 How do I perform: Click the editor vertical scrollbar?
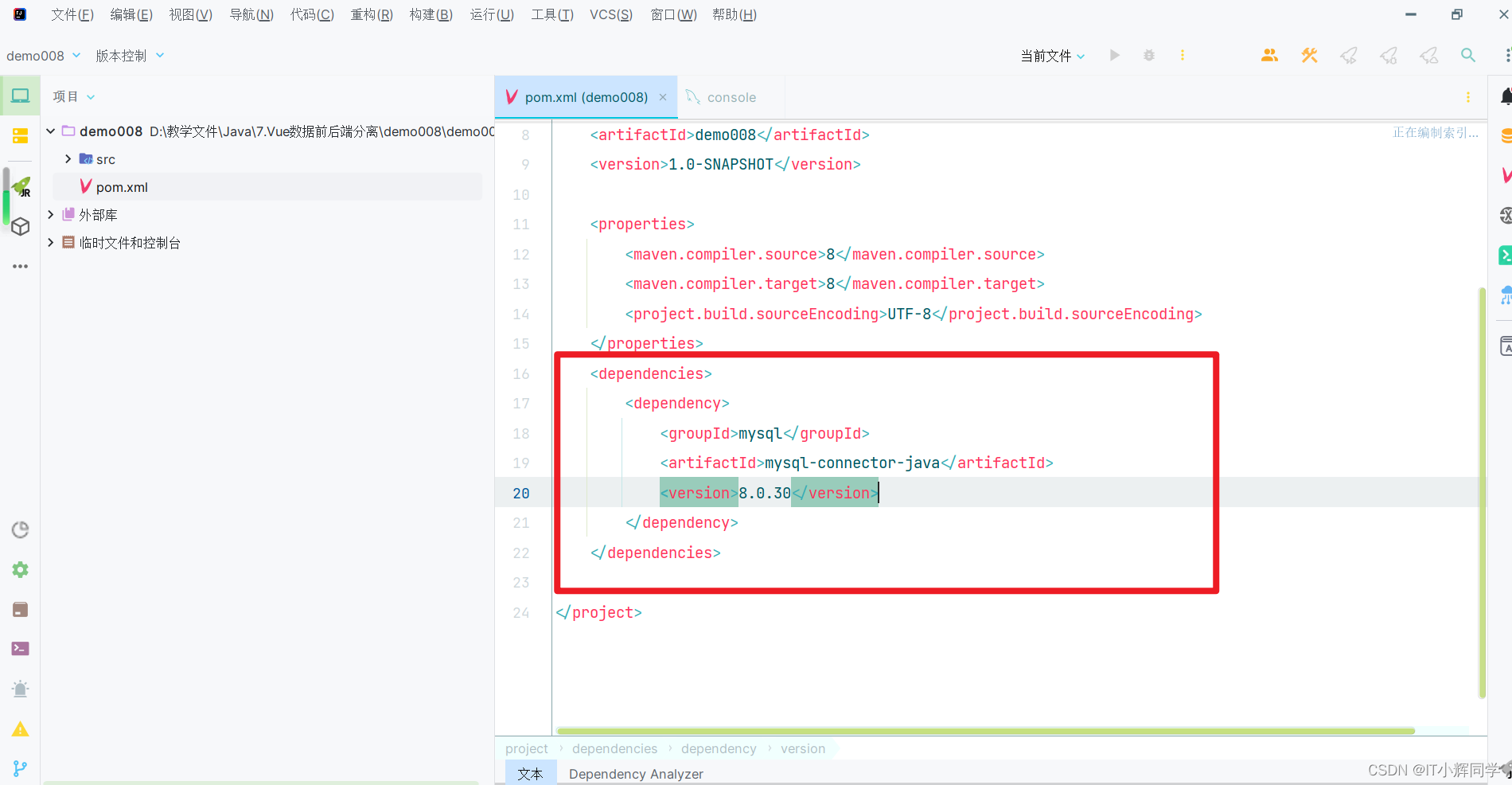tap(1482, 492)
